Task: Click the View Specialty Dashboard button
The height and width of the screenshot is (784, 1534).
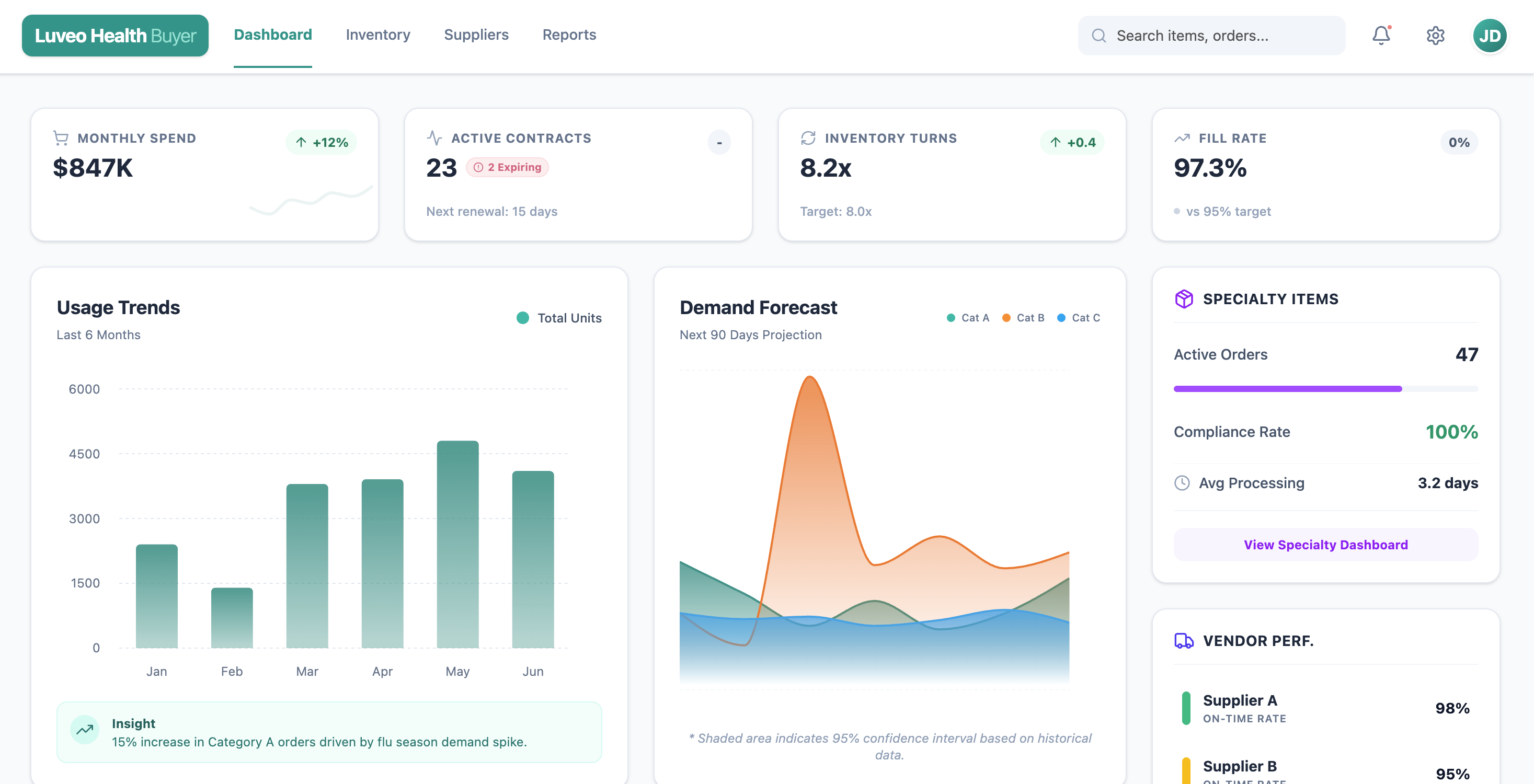Action: click(1325, 544)
